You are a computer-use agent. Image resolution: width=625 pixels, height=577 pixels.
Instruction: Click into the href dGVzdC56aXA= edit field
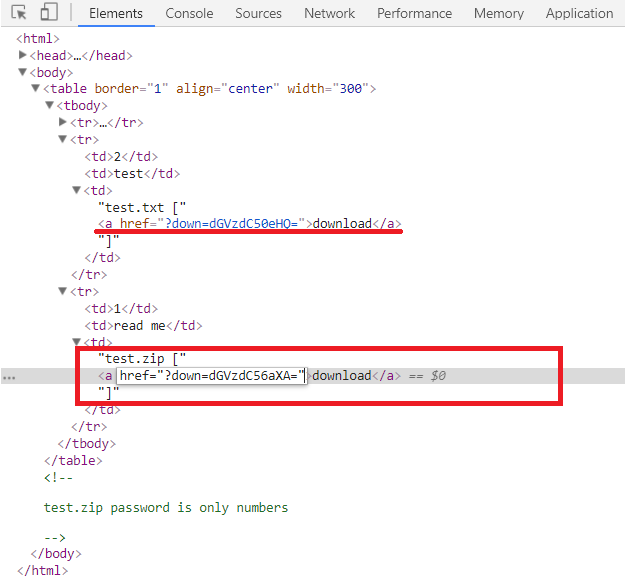click(x=212, y=376)
